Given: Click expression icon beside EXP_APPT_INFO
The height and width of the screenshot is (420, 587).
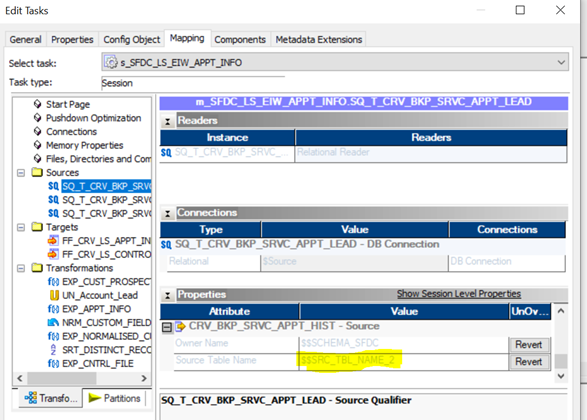Looking at the screenshot, I should click(53, 309).
